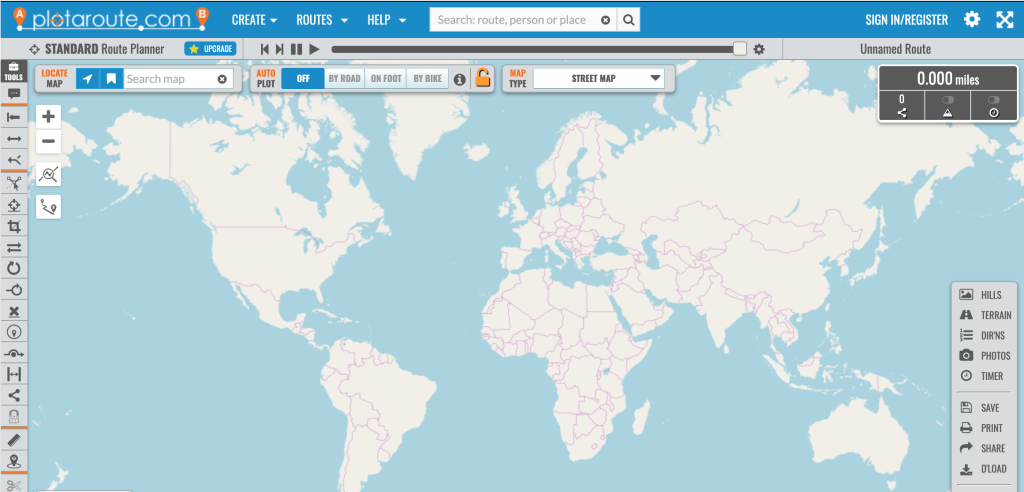
Task: Click the orange unlock padlock icon
Action: coord(483,78)
